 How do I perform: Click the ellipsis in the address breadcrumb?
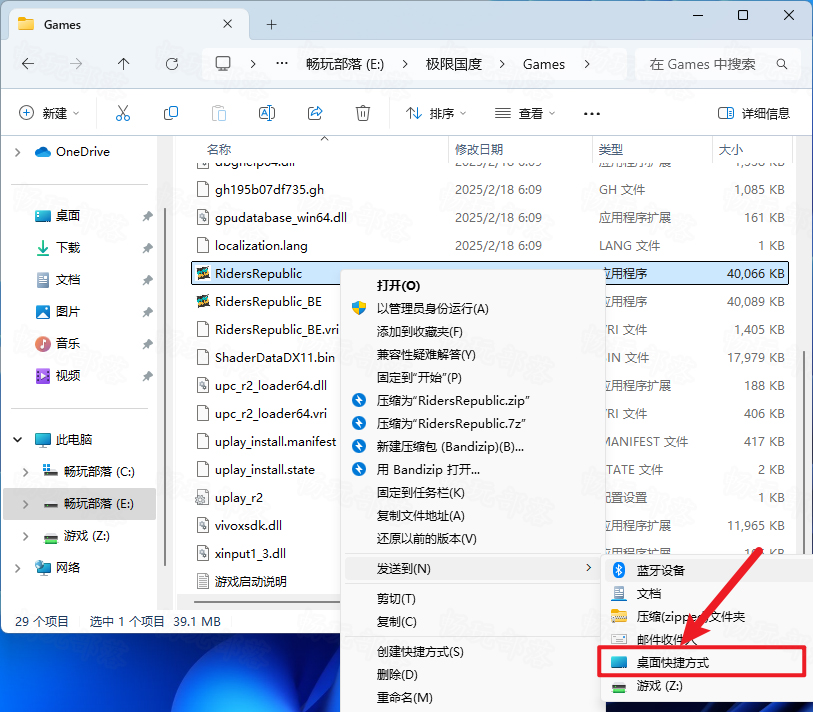(282, 63)
